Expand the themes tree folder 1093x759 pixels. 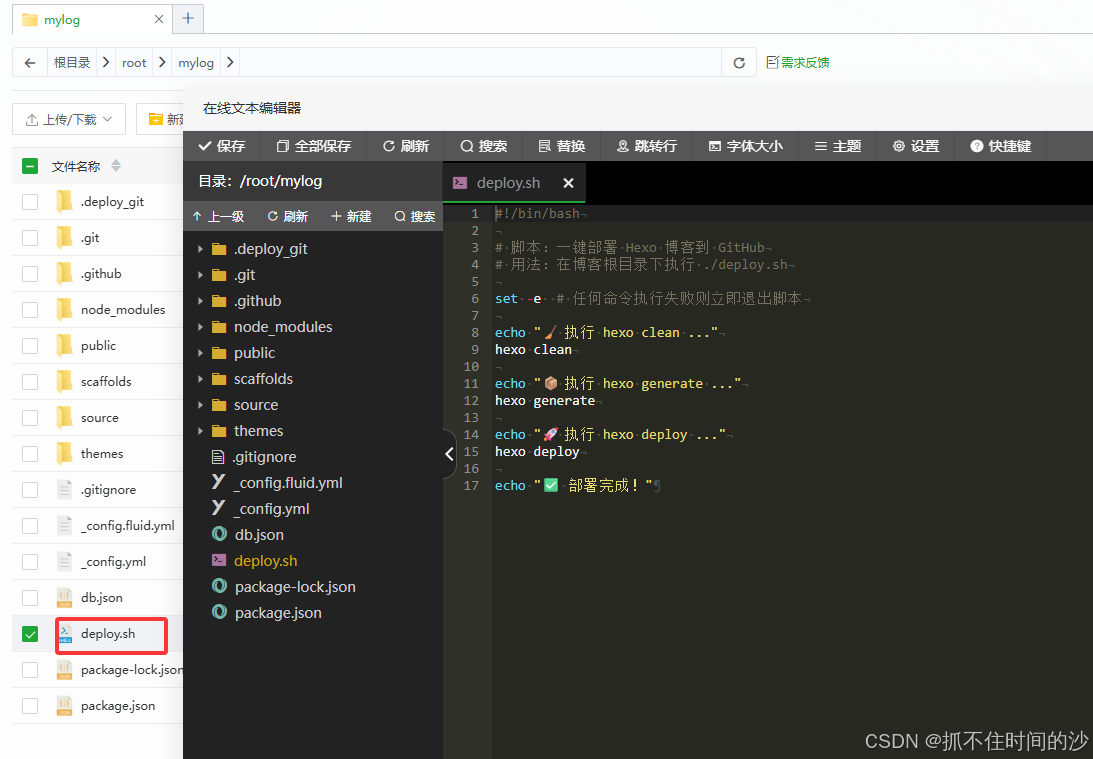(x=200, y=431)
